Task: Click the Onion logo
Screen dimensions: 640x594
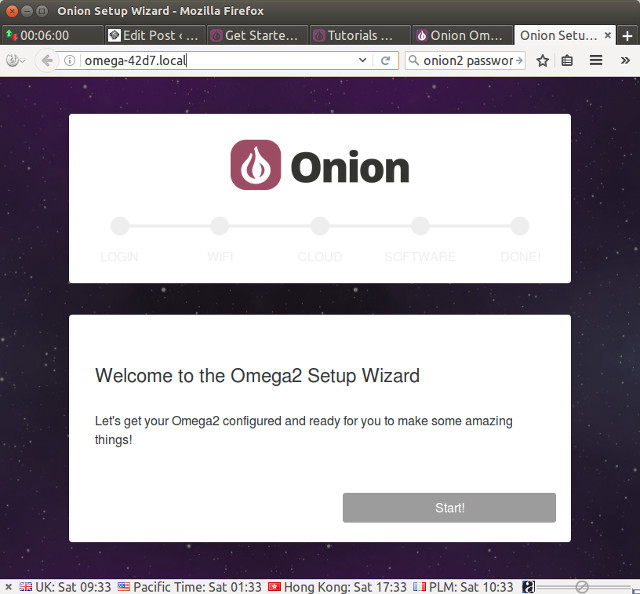Action: [x=320, y=165]
